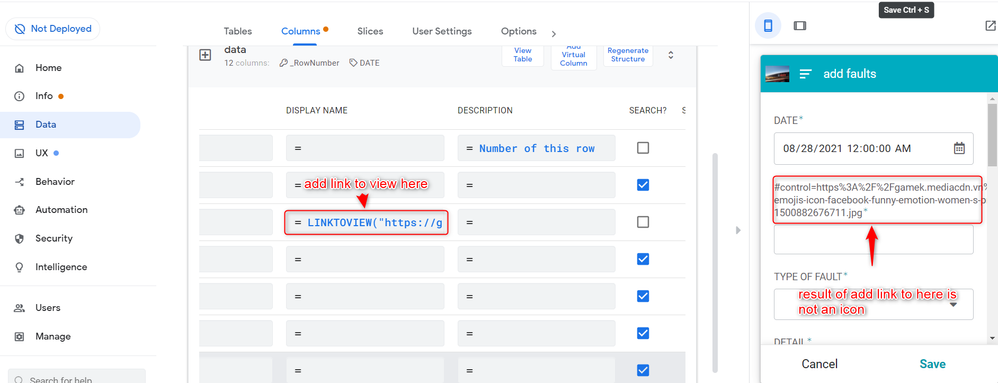Click the Number of this row description field
This screenshot has width=998, height=383.
tap(536, 148)
